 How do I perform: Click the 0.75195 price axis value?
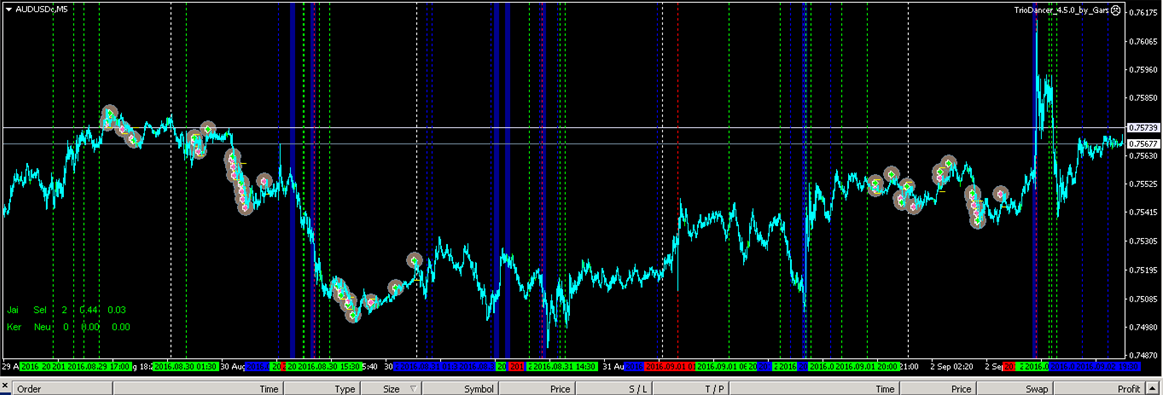(1142, 270)
